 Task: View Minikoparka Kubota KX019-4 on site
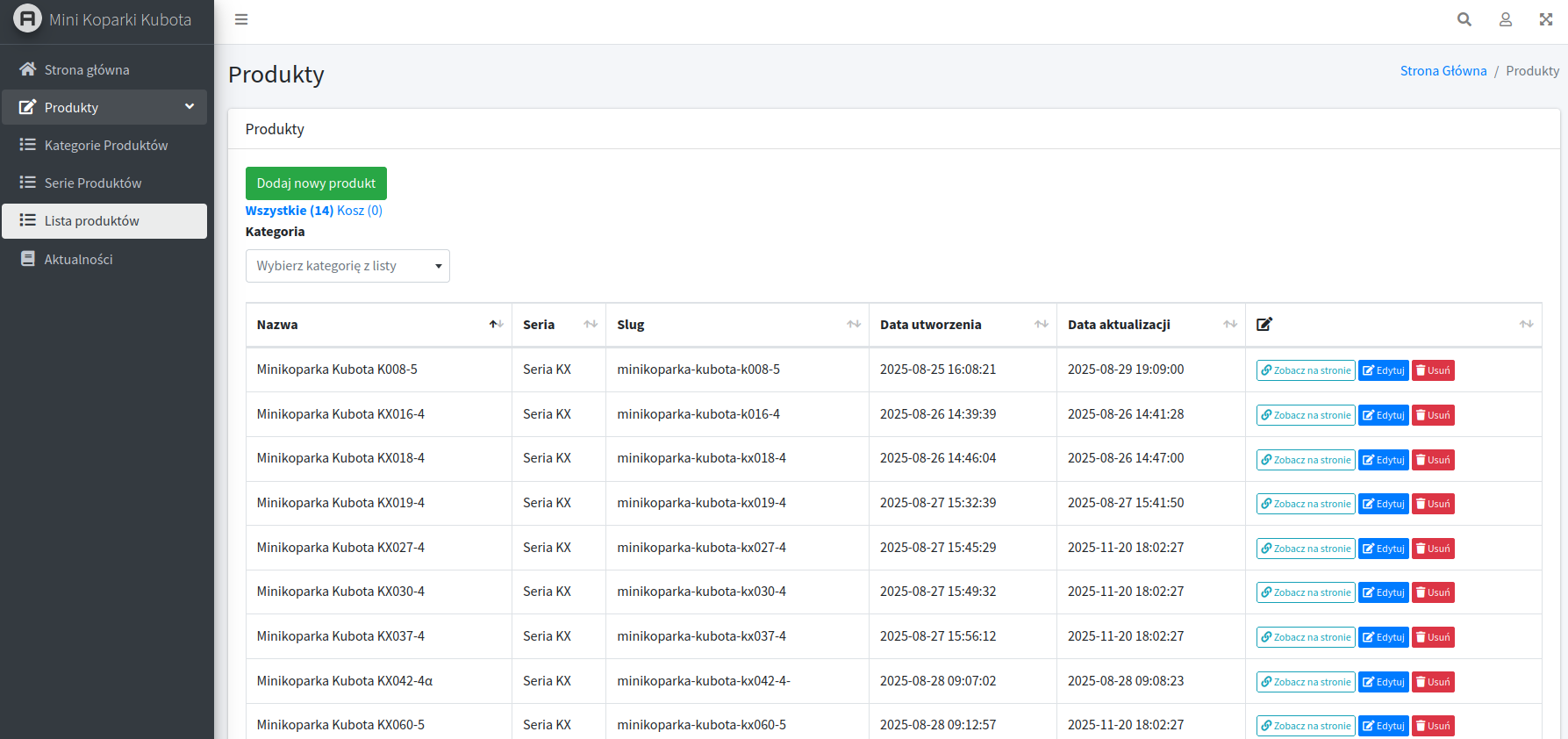click(x=1306, y=504)
